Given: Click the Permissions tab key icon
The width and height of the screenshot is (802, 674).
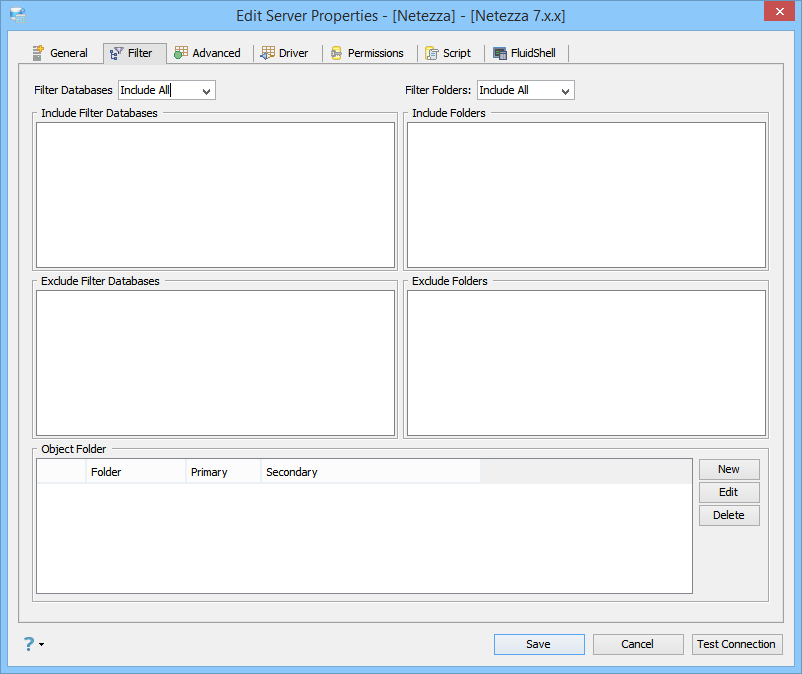Looking at the screenshot, I should pyautogui.click(x=336, y=53).
